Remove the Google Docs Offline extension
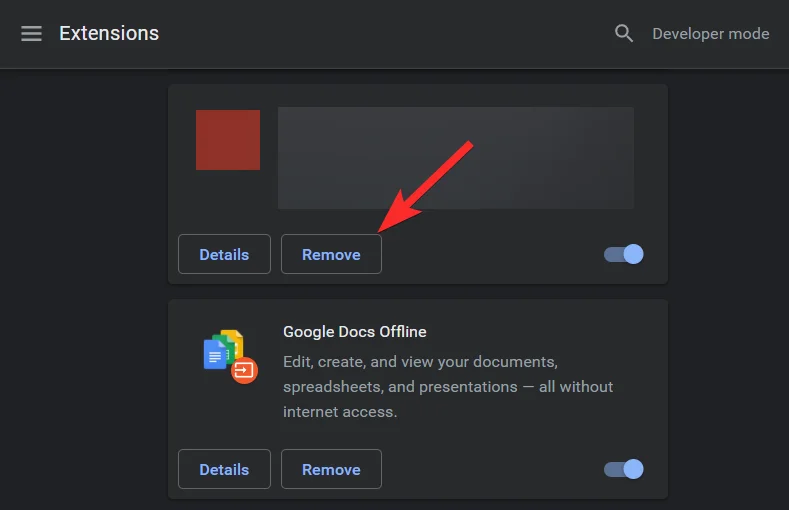Image resolution: width=789 pixels, height=510 pixels. 331,469
